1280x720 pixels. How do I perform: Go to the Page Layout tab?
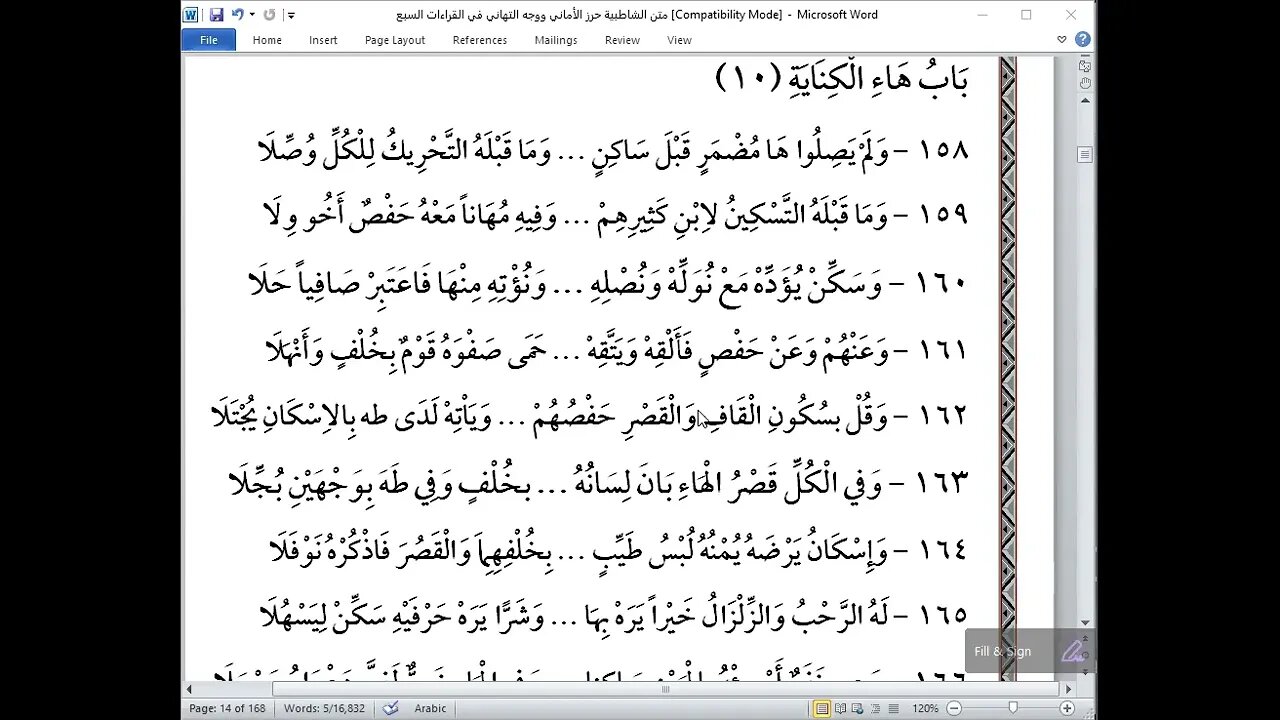(x=395, y=40)
